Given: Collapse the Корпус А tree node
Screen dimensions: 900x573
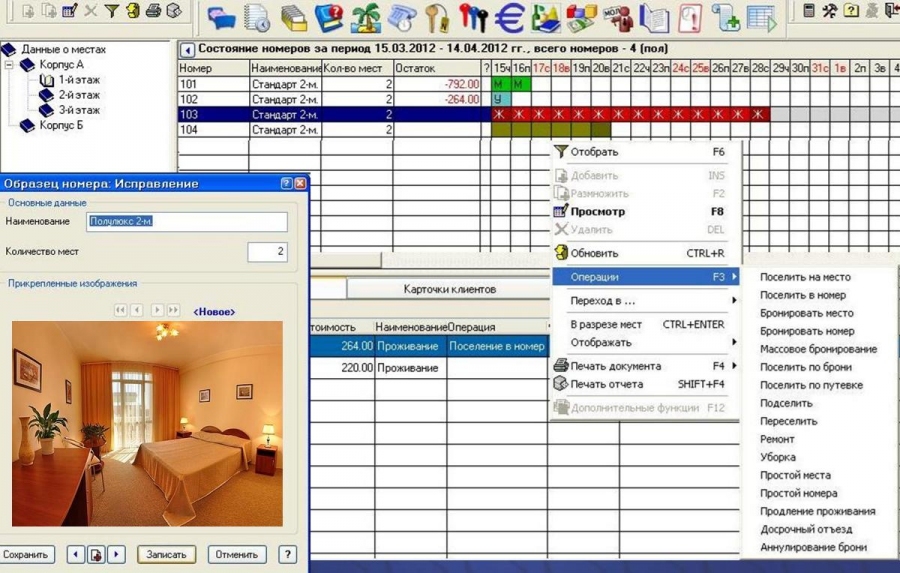Looking at the screenshot, I should tap(9, 65).
